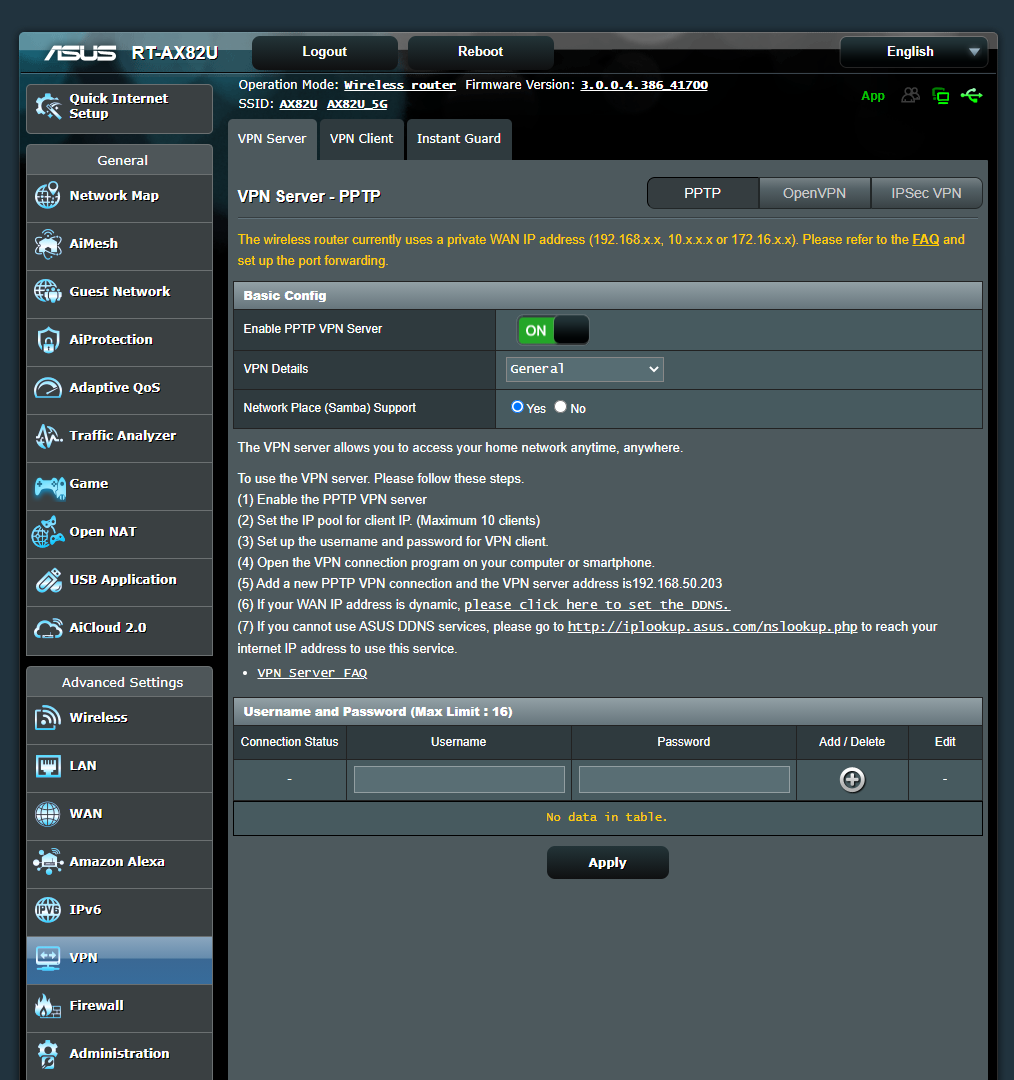Select the IPSec VPN server type tab

tap(926, 194)
